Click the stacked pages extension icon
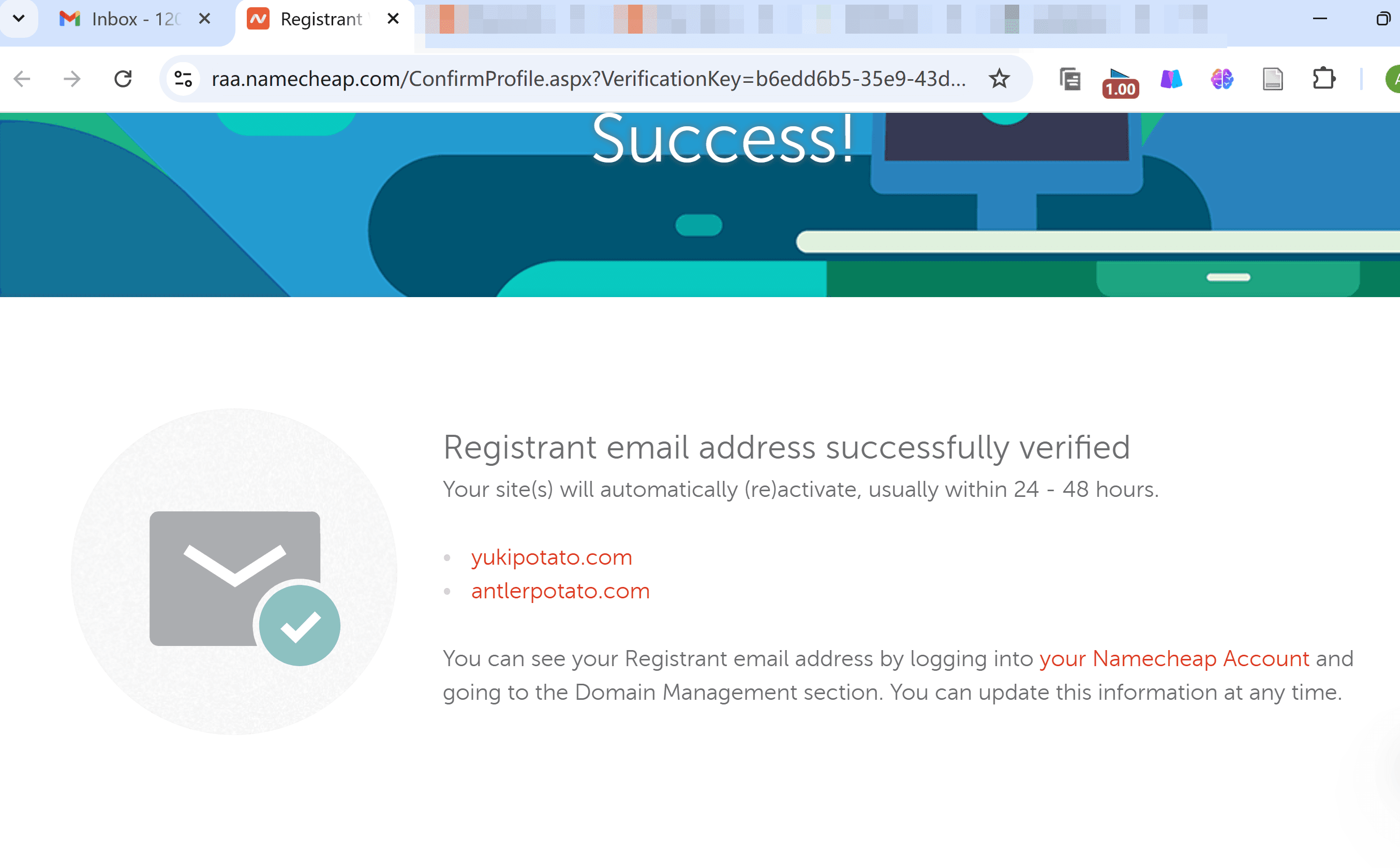 [x=1069, y=79]
